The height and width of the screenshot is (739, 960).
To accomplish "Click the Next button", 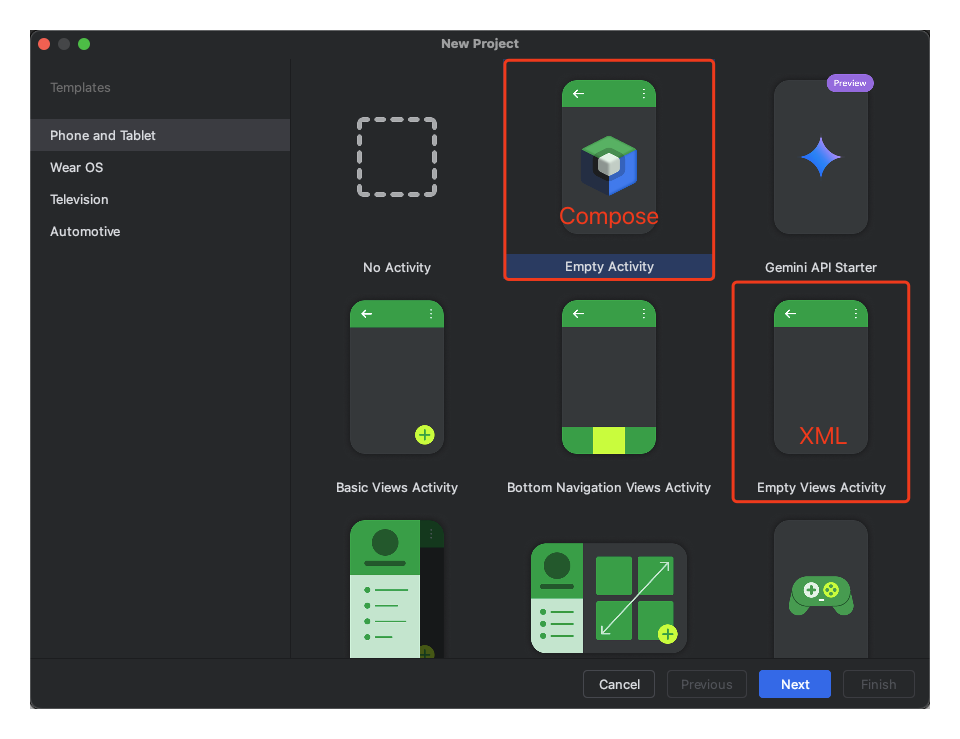I will pos(795,684).
